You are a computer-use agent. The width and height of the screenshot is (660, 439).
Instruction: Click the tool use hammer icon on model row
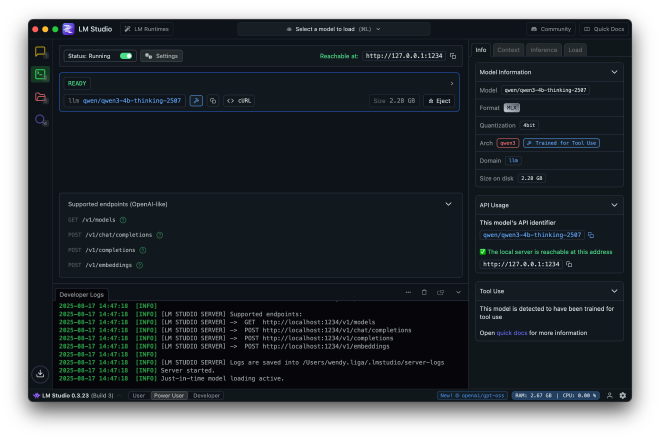point(196,101)
